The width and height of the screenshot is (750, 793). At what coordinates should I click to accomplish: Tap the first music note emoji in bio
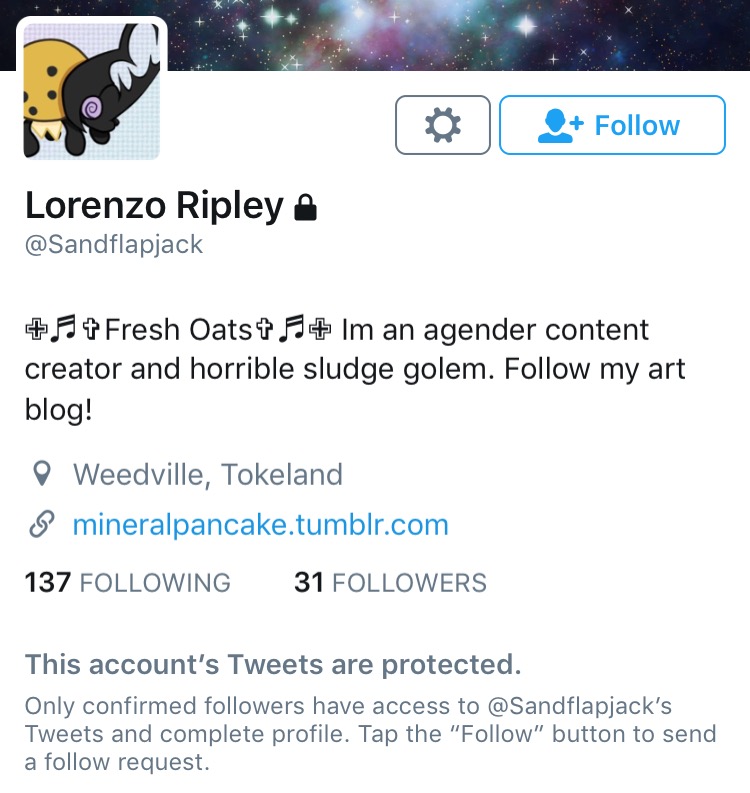[64, 329]
